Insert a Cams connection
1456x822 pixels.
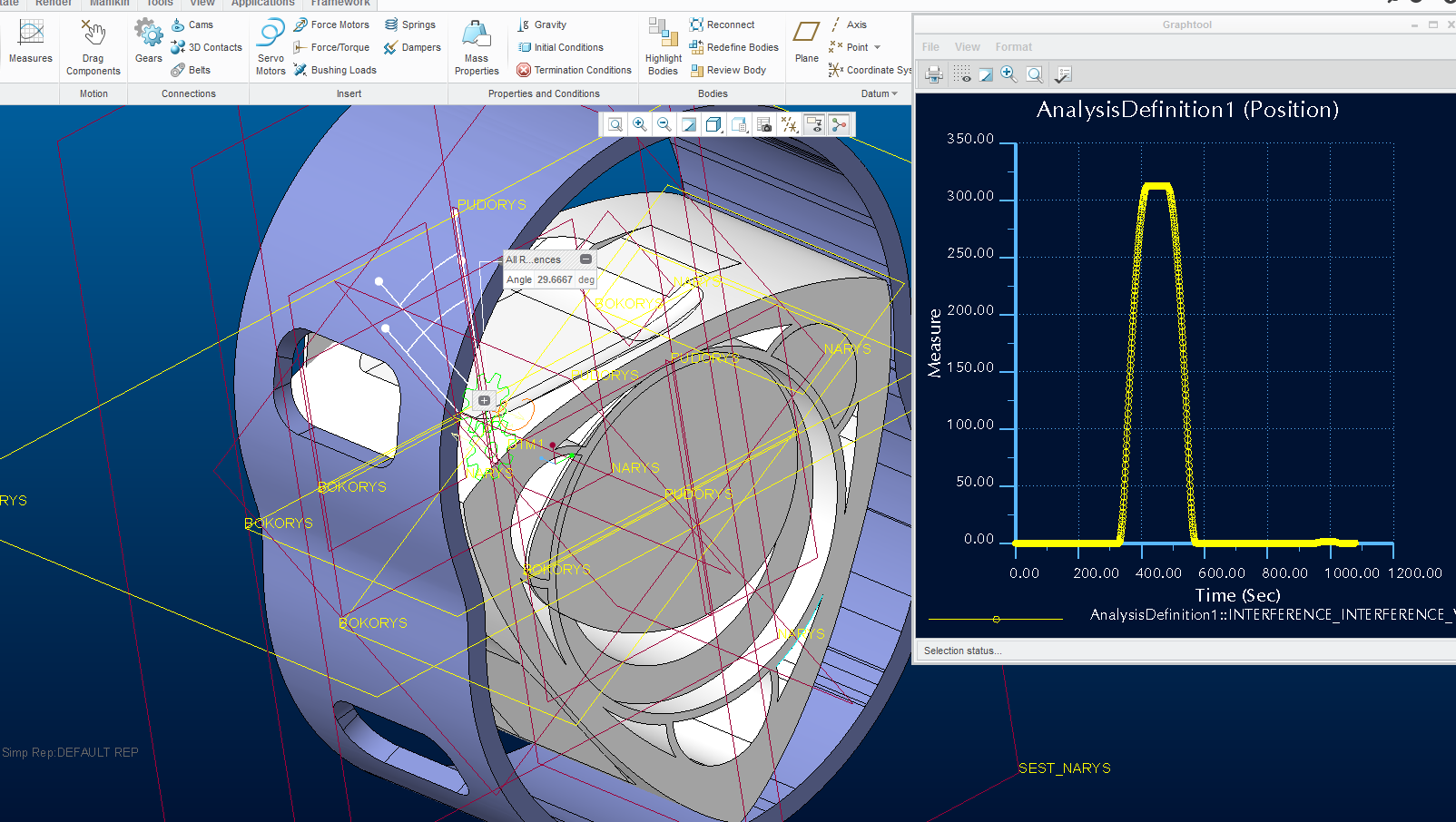(x=192, y=24)
